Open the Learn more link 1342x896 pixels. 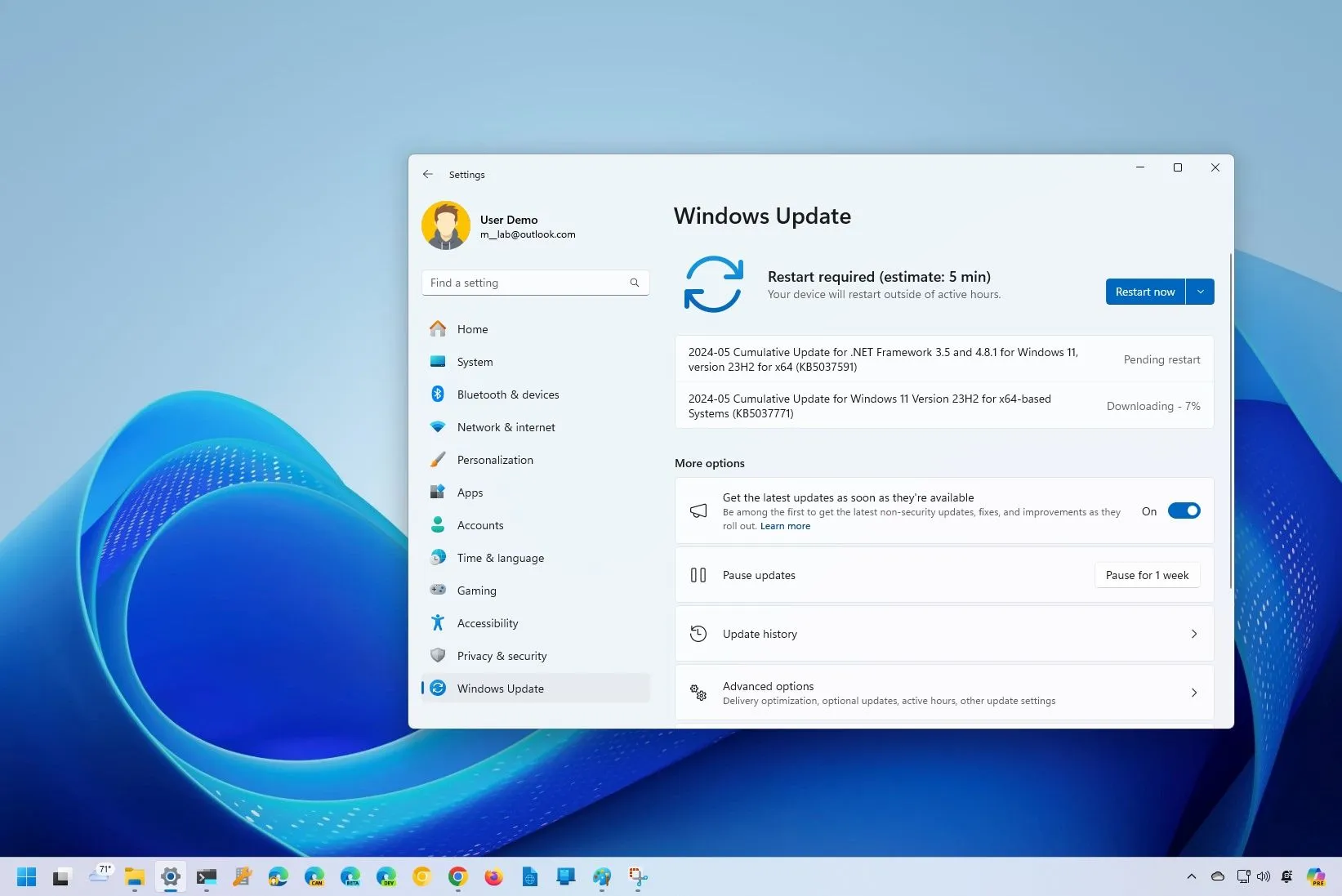[784, 526]
